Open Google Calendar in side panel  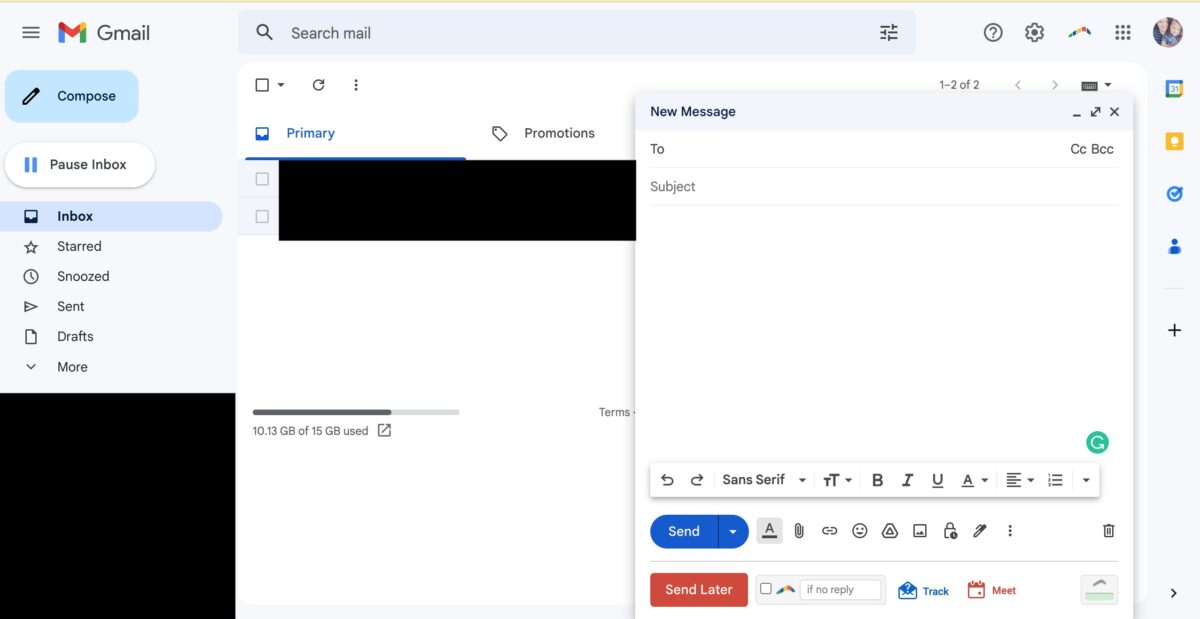click(x=1175, y=89)
